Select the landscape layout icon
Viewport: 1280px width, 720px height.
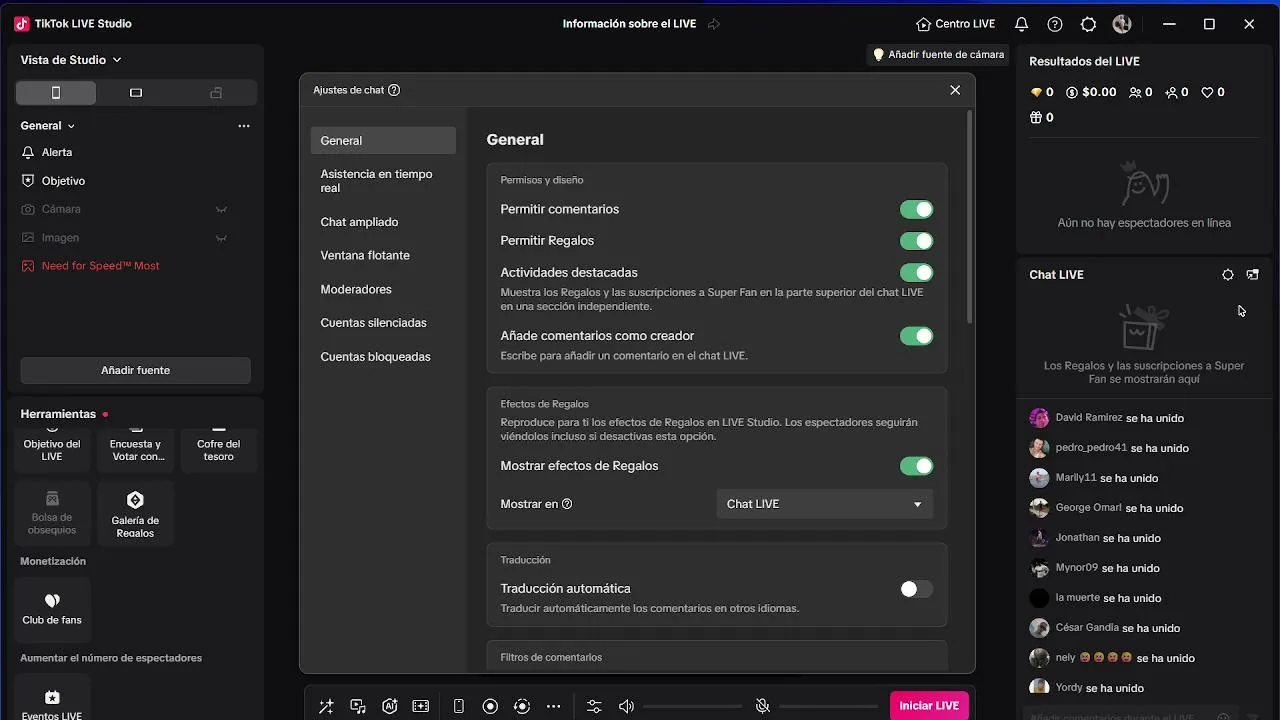(136, 93)
